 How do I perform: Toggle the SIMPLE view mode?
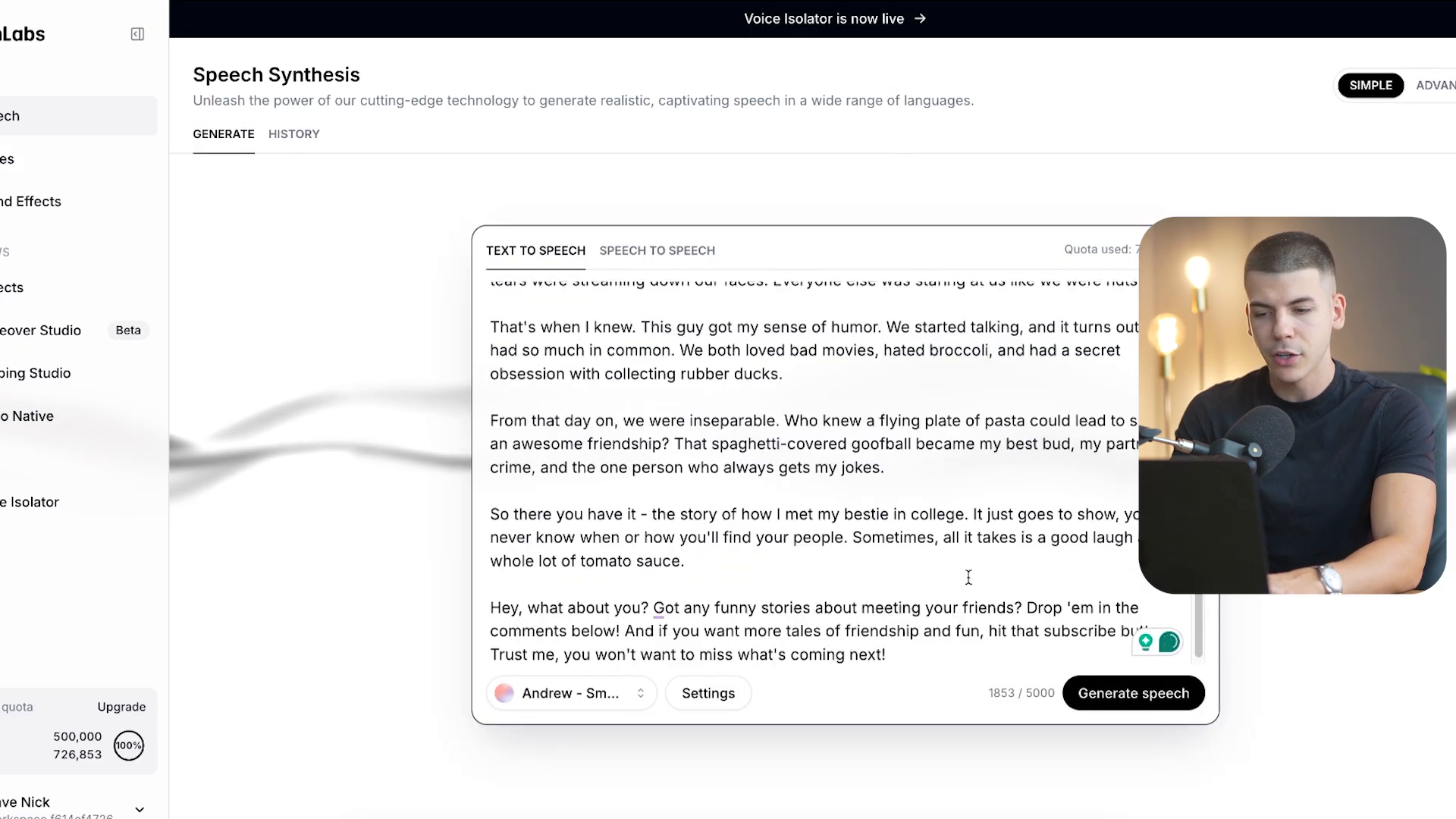(1371, 85)
